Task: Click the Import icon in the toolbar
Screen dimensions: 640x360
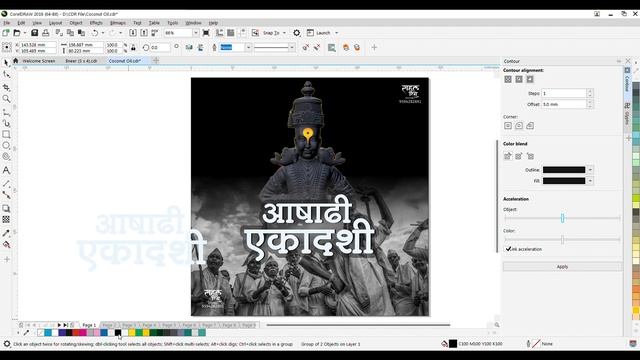Action: click(x=133, y=33)
